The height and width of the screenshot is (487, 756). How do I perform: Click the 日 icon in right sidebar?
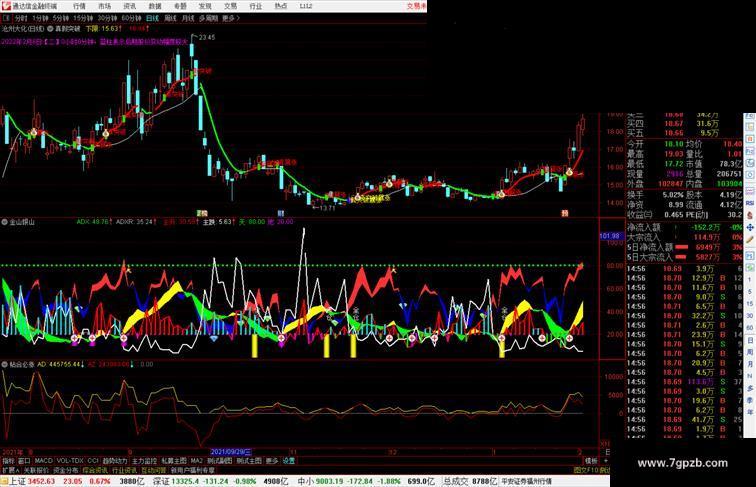point(750,340)
